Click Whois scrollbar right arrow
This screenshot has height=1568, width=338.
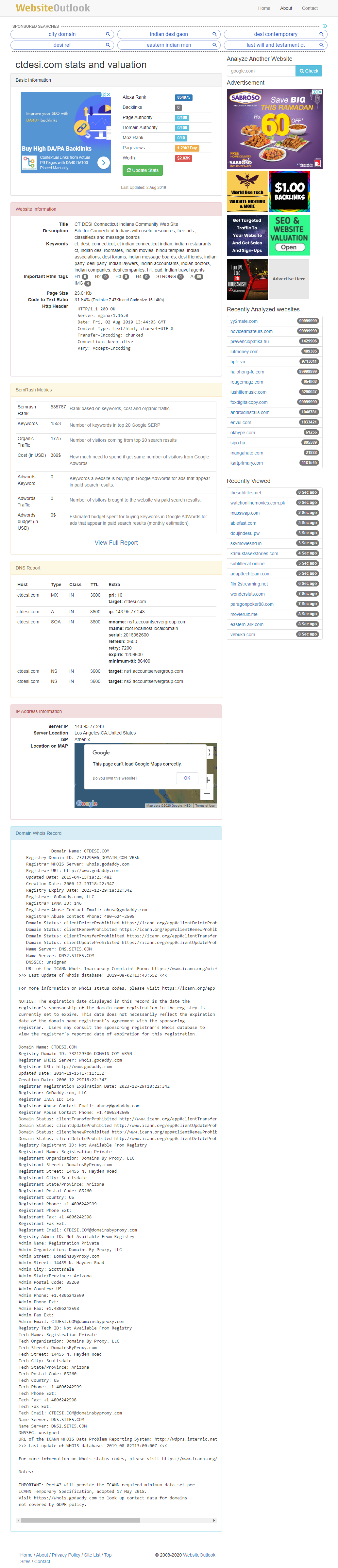click(214, 1520)
